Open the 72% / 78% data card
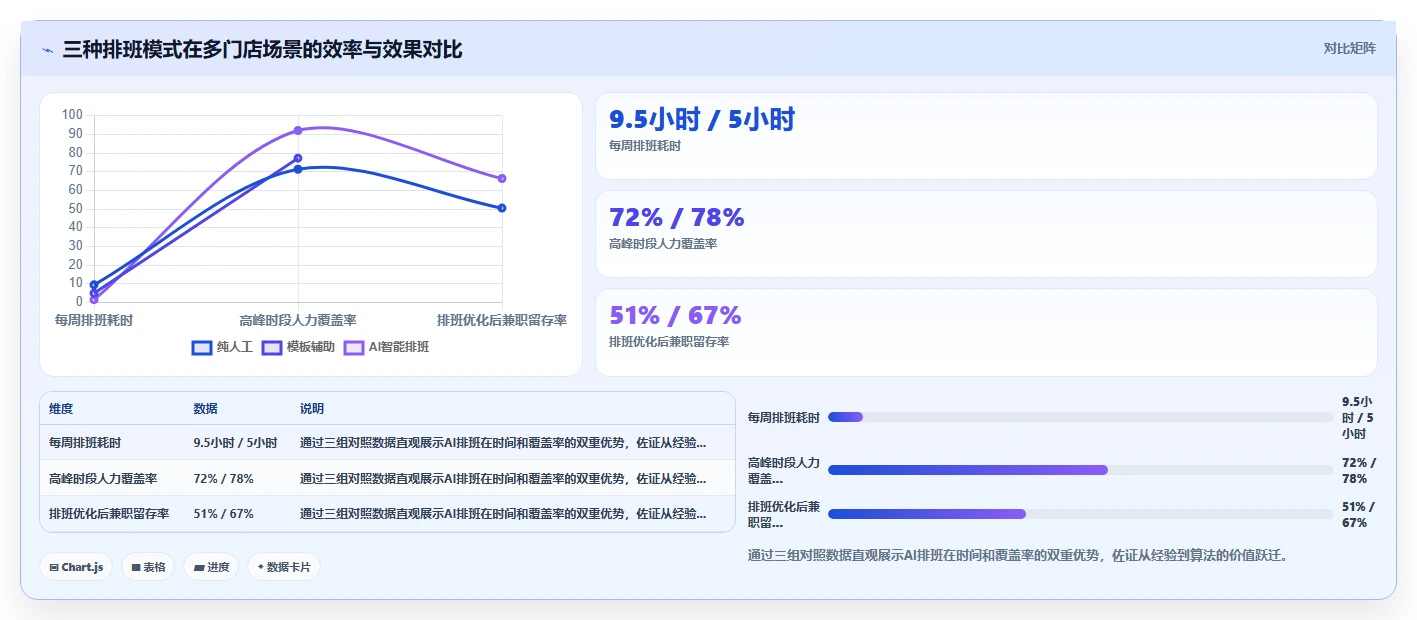 pyautogui.click(x=986, y=234)
